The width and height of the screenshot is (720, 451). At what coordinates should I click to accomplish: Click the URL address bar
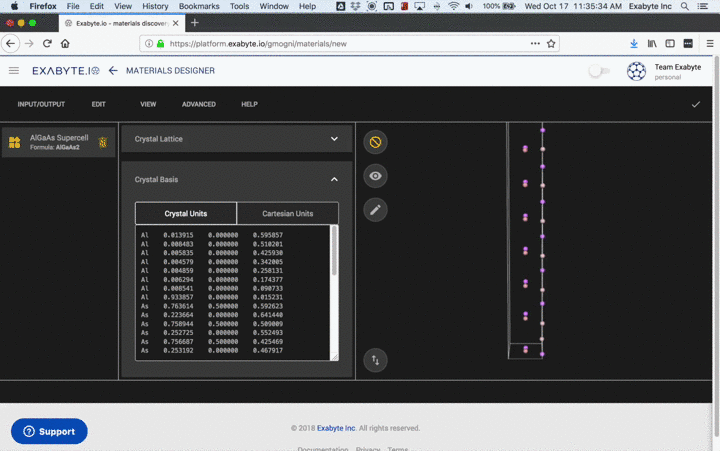tap(347, 44)
